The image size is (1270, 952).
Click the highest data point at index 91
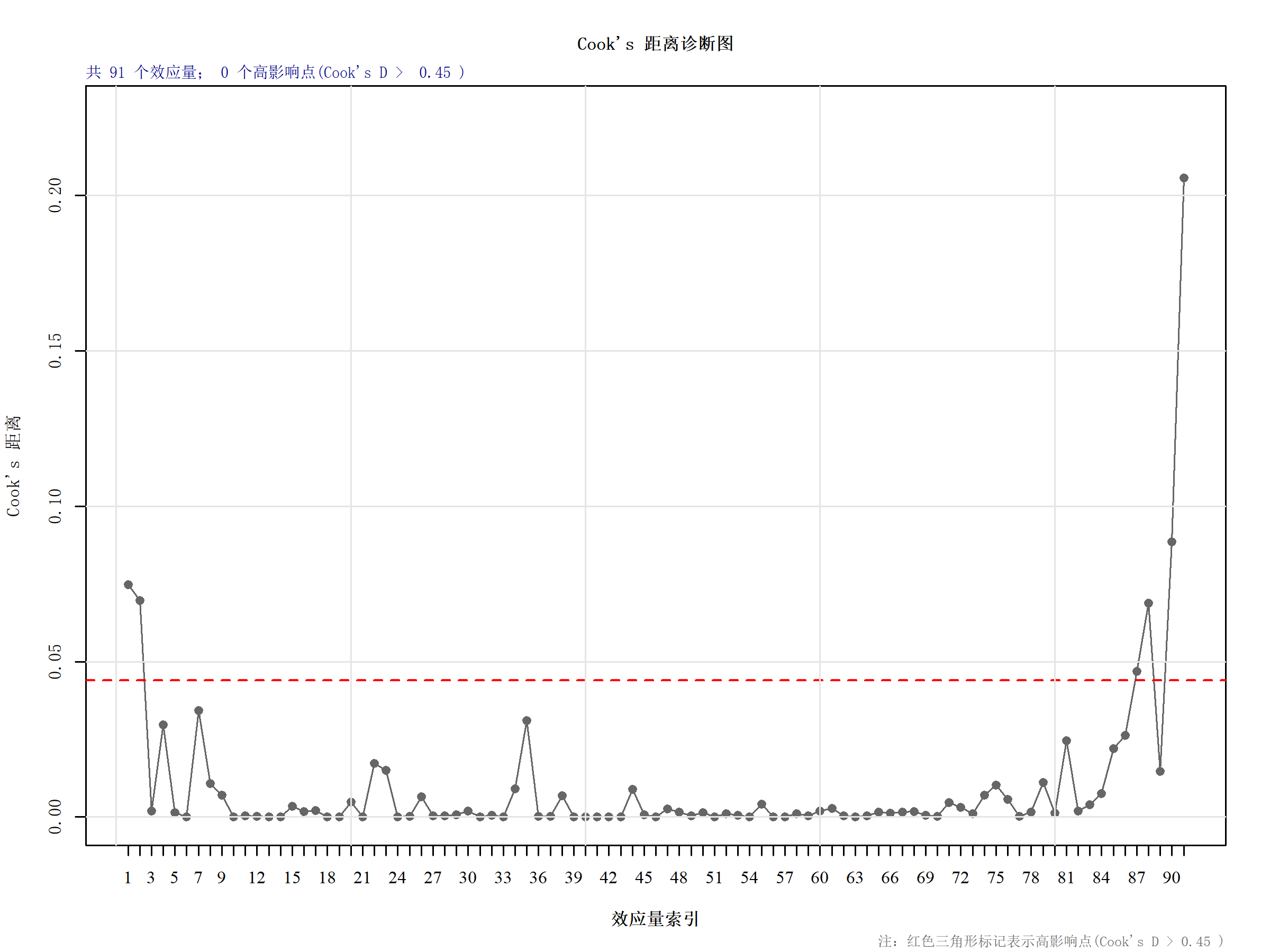pyautogui.click(x=1183, y=178)
